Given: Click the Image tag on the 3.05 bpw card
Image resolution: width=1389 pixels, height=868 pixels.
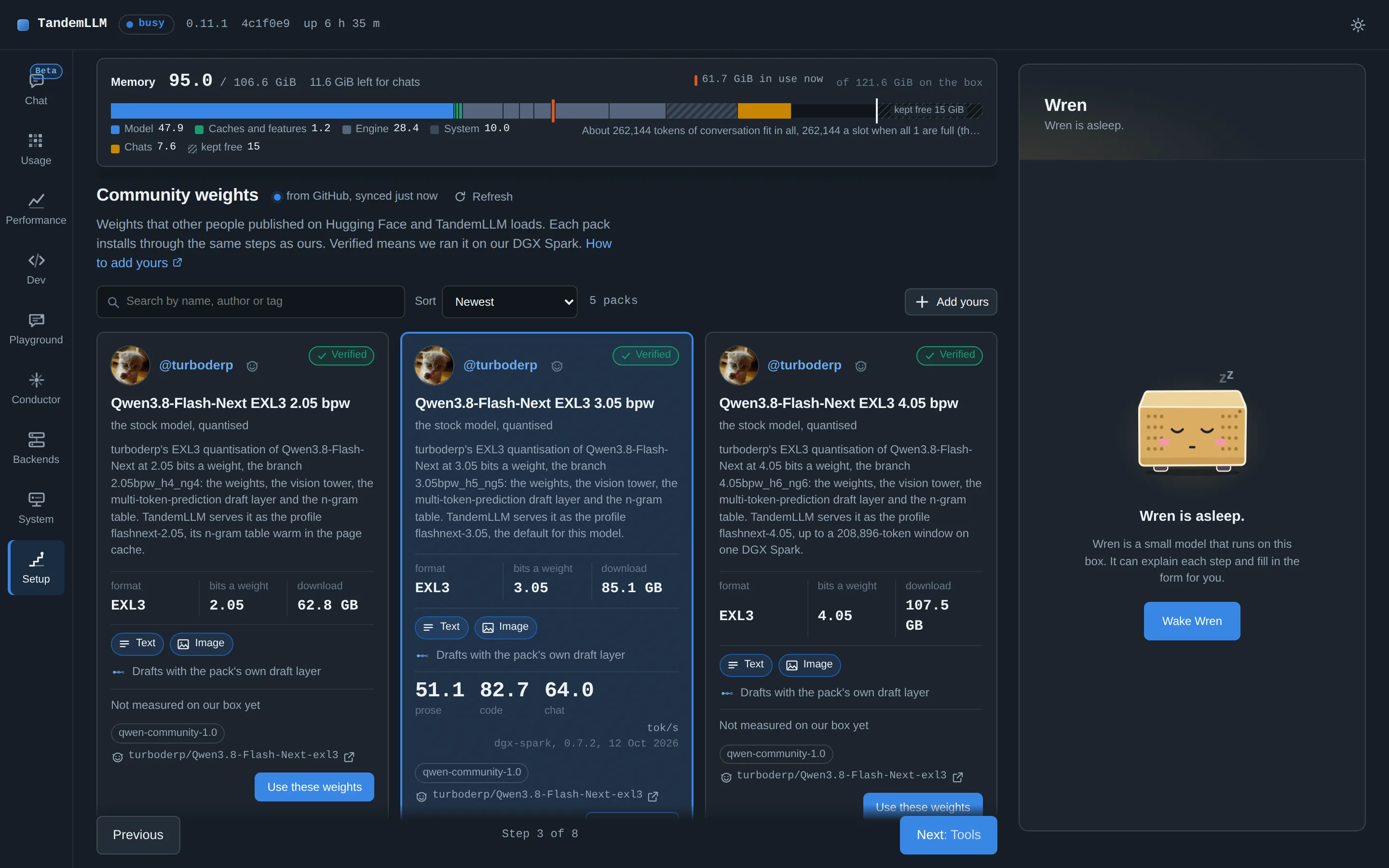Looking at the screenshot, I should (505, 627).
